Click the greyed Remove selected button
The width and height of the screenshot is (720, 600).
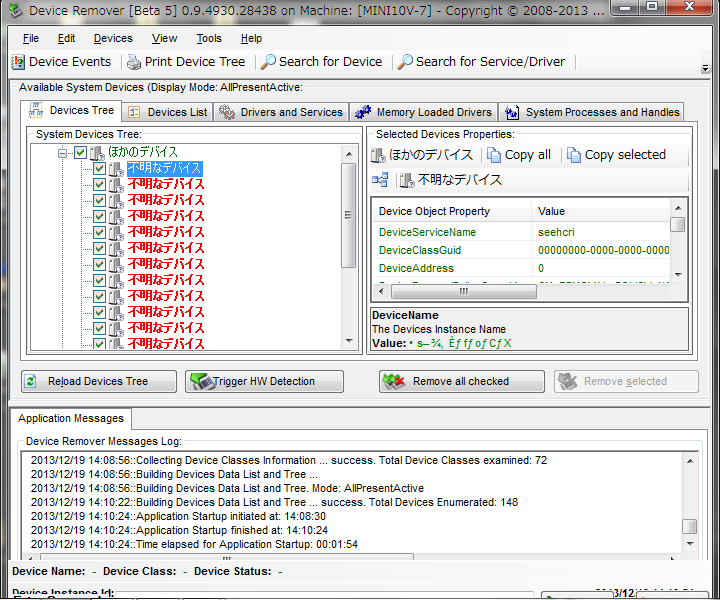pos(626,381)
